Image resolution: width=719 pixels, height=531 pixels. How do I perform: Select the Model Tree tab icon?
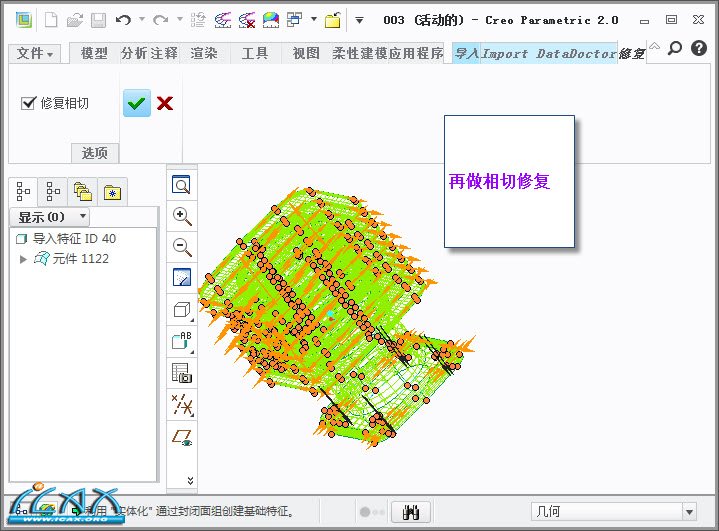(x=23, y=191)
